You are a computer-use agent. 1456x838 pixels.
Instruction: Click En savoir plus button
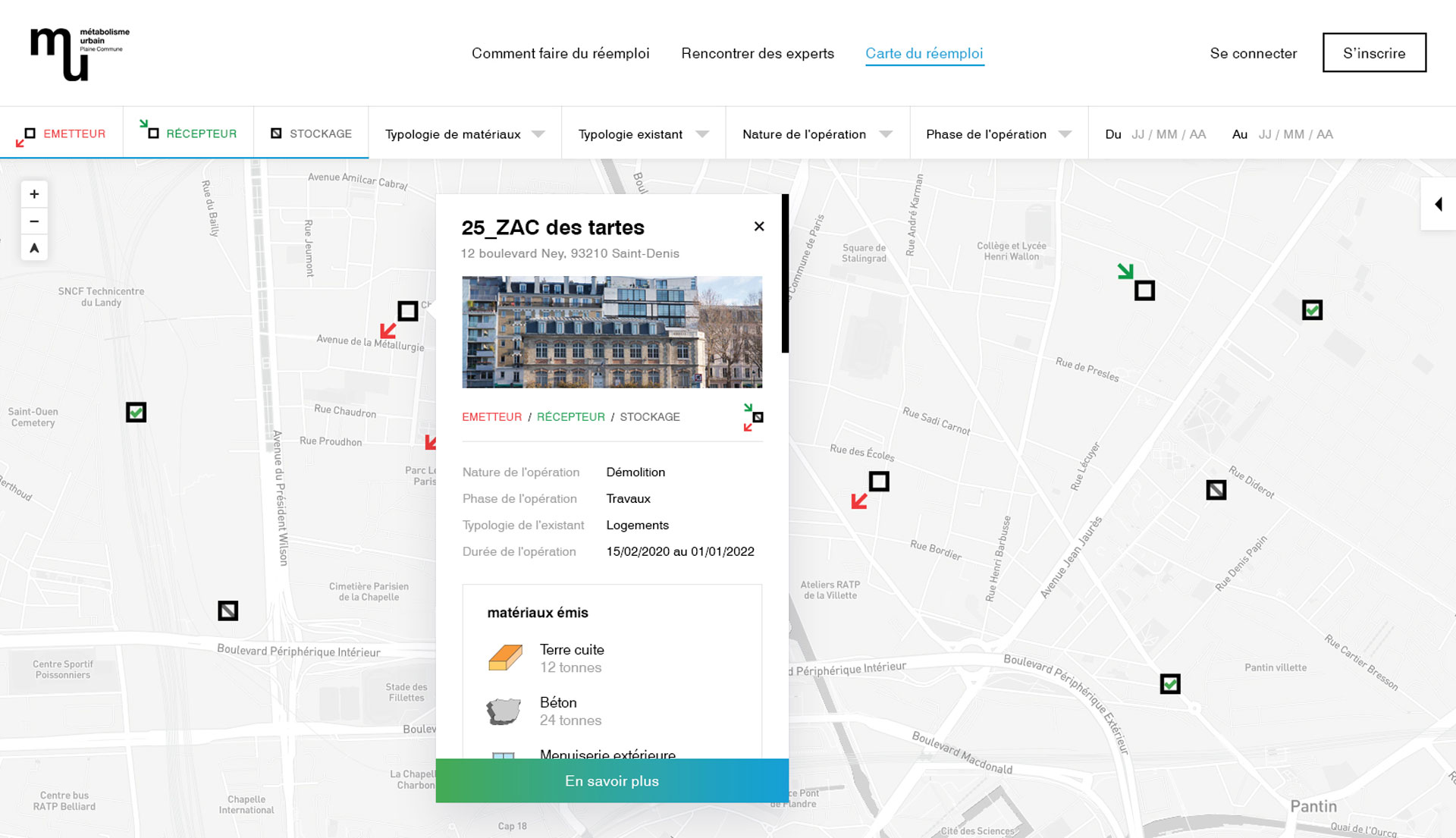click(x=611, y=780)
